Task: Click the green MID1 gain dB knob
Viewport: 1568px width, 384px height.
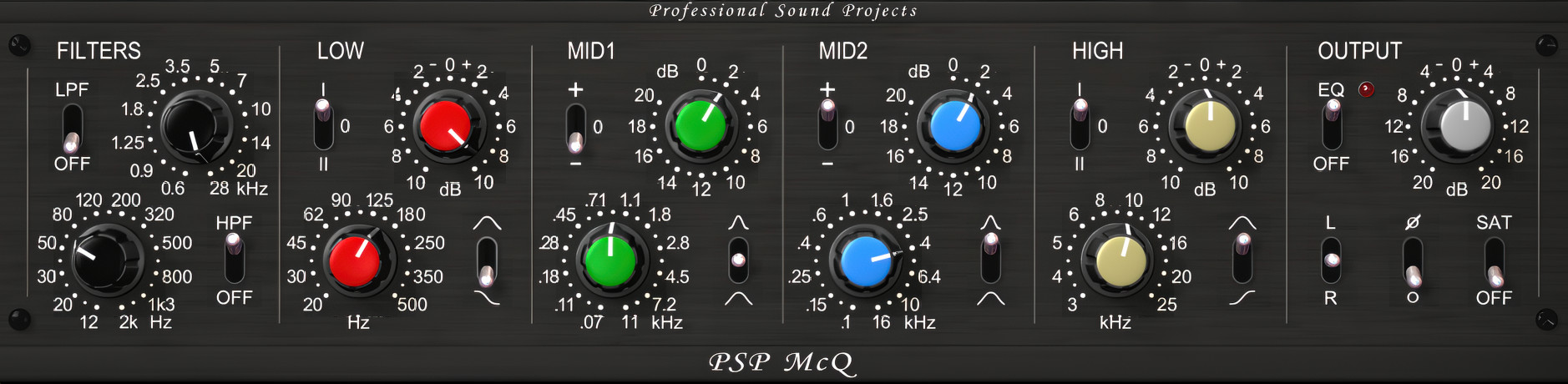Action: click(700, 125)
